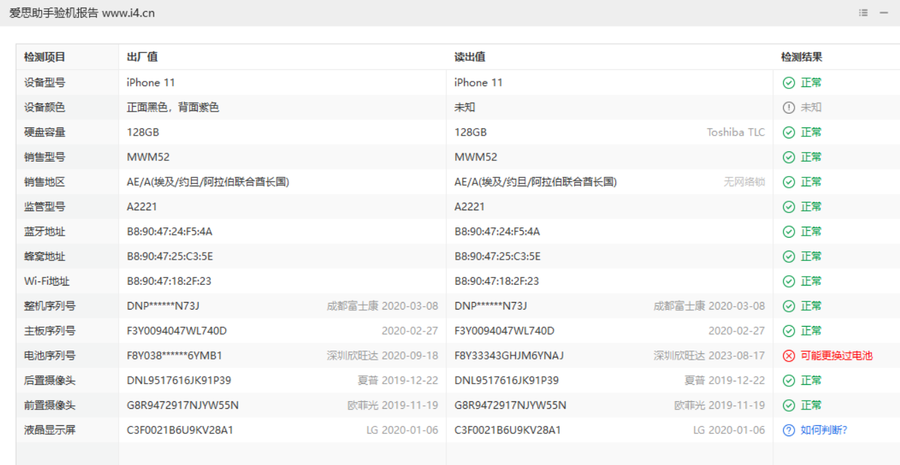The image size is (900, 465).
Task: Click the 主板序列号 row label
Action: coord(49,331)
